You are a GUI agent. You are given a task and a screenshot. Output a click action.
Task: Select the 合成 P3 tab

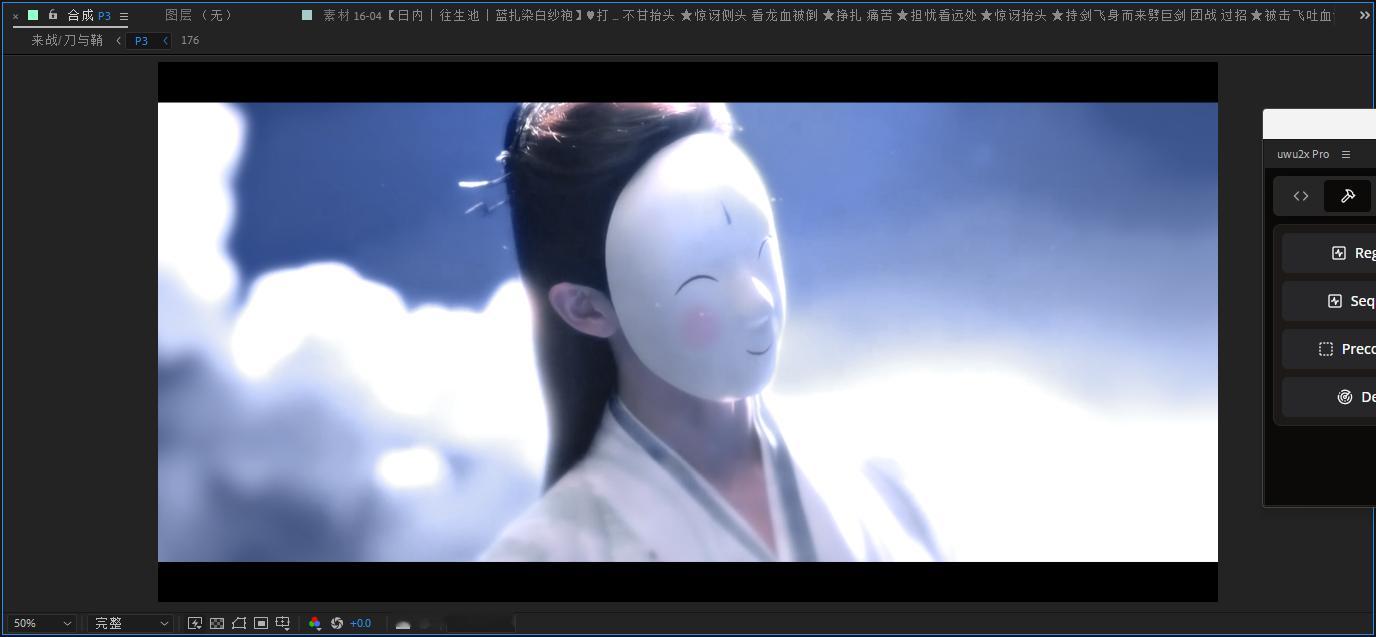89,15
